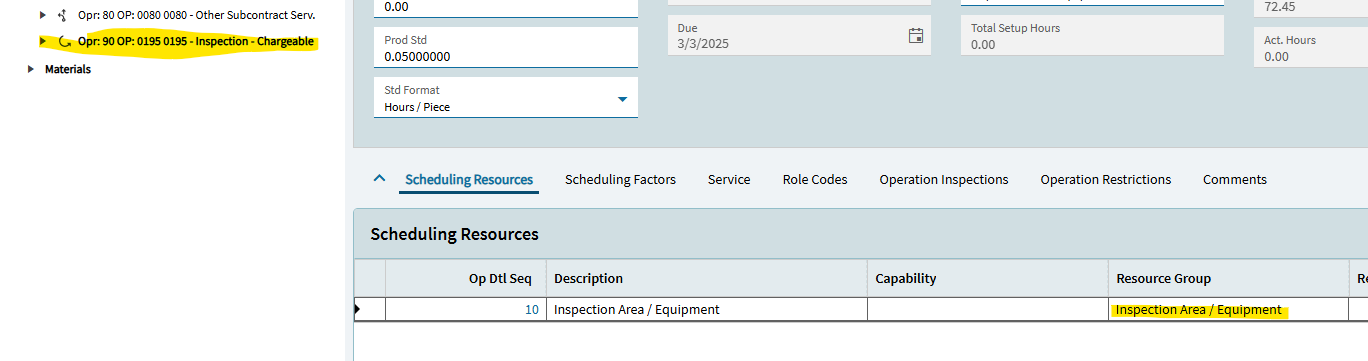
Task: Click the circular arrow icon beside Opr: 90
Action: point(65,42)
